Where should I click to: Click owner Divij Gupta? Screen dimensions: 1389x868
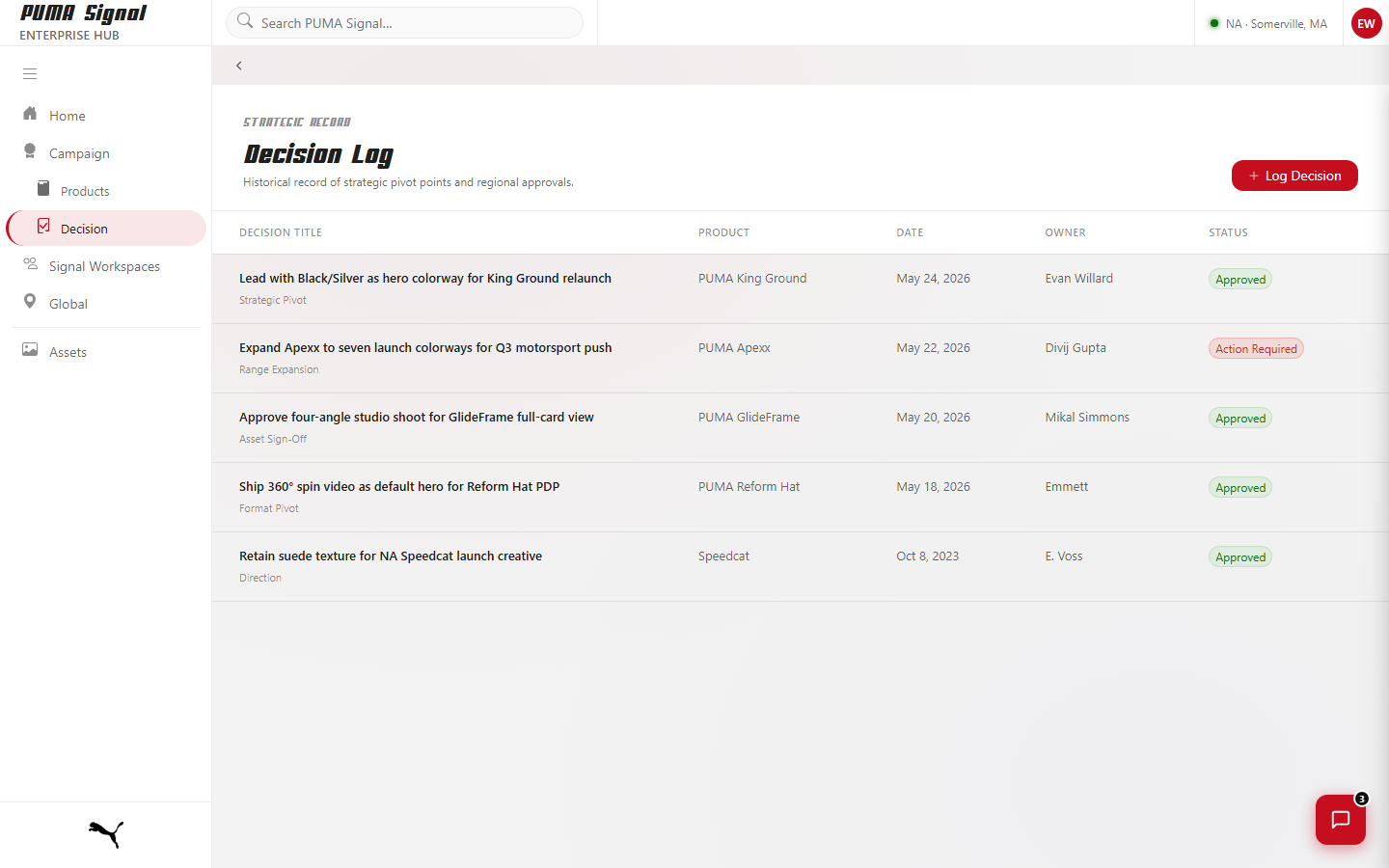pos(1076,347)
